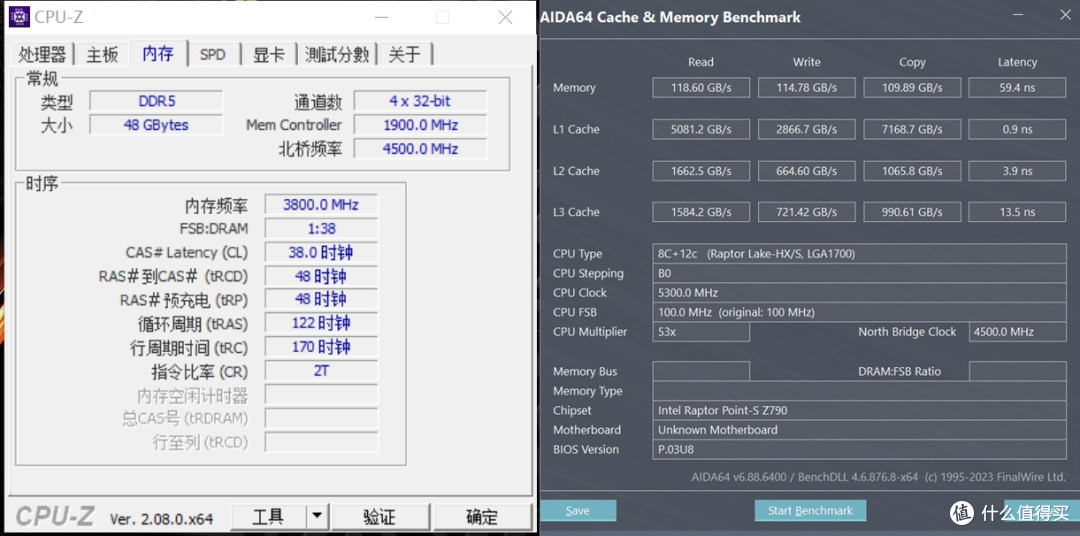The width and height of the screenshot is (1080, 536).
Task: Click the empty DRAM:FSB Ratio field
Action: (1017, 371)
